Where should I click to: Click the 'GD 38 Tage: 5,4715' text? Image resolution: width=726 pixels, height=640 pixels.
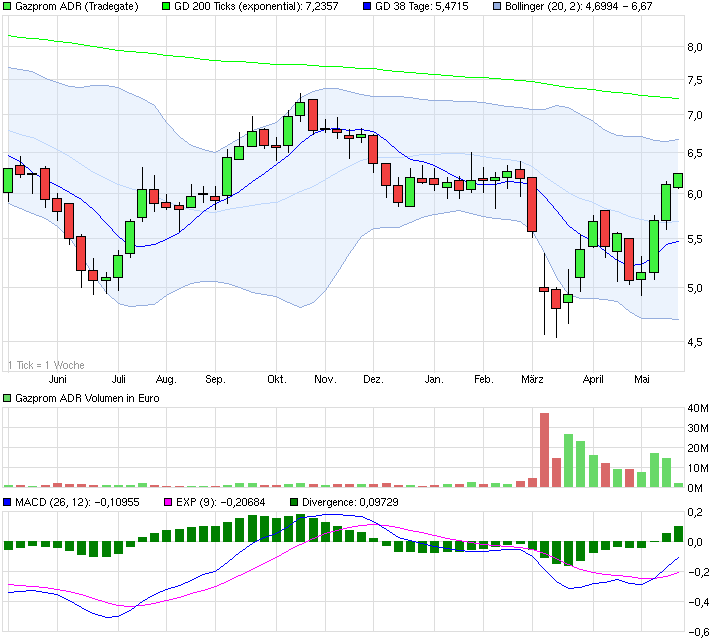point(422,6)
